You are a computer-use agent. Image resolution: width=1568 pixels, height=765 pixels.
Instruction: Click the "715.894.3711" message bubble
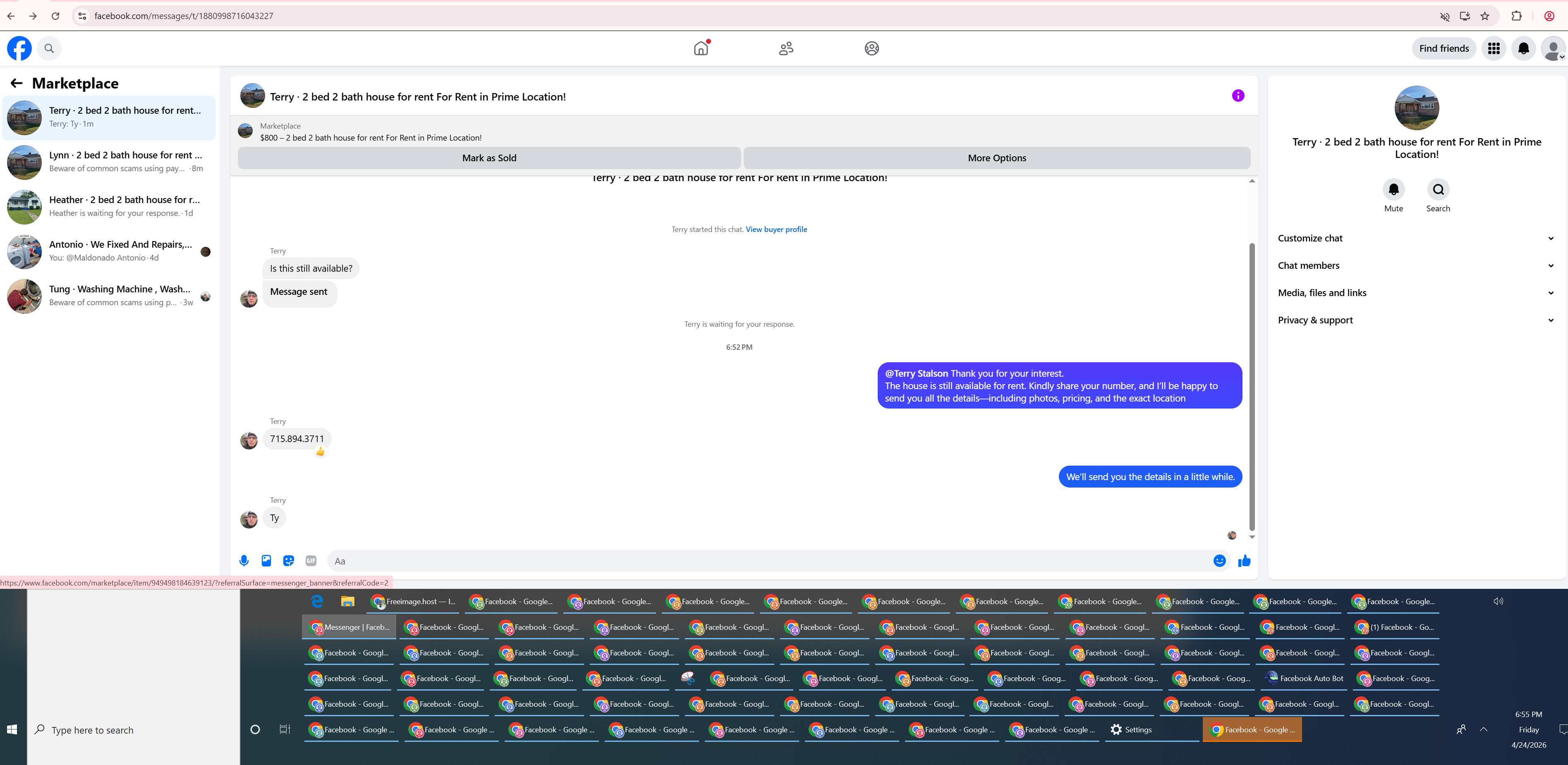pyautogui.click(x=297, y=439)
